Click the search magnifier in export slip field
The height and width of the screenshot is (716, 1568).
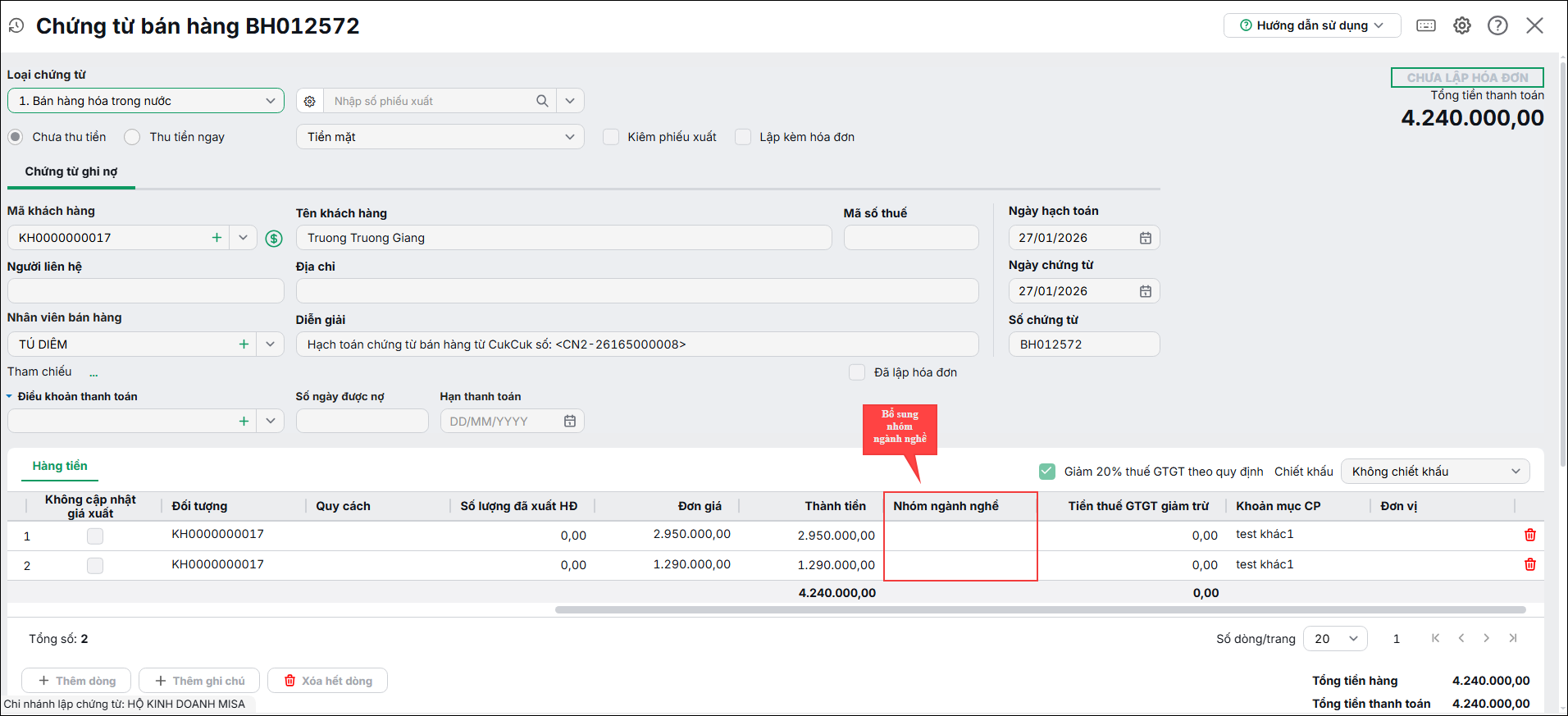point(542,101)
